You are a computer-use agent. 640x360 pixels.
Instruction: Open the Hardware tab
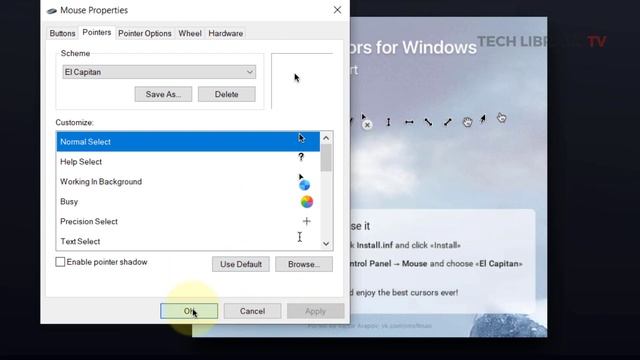226,33
